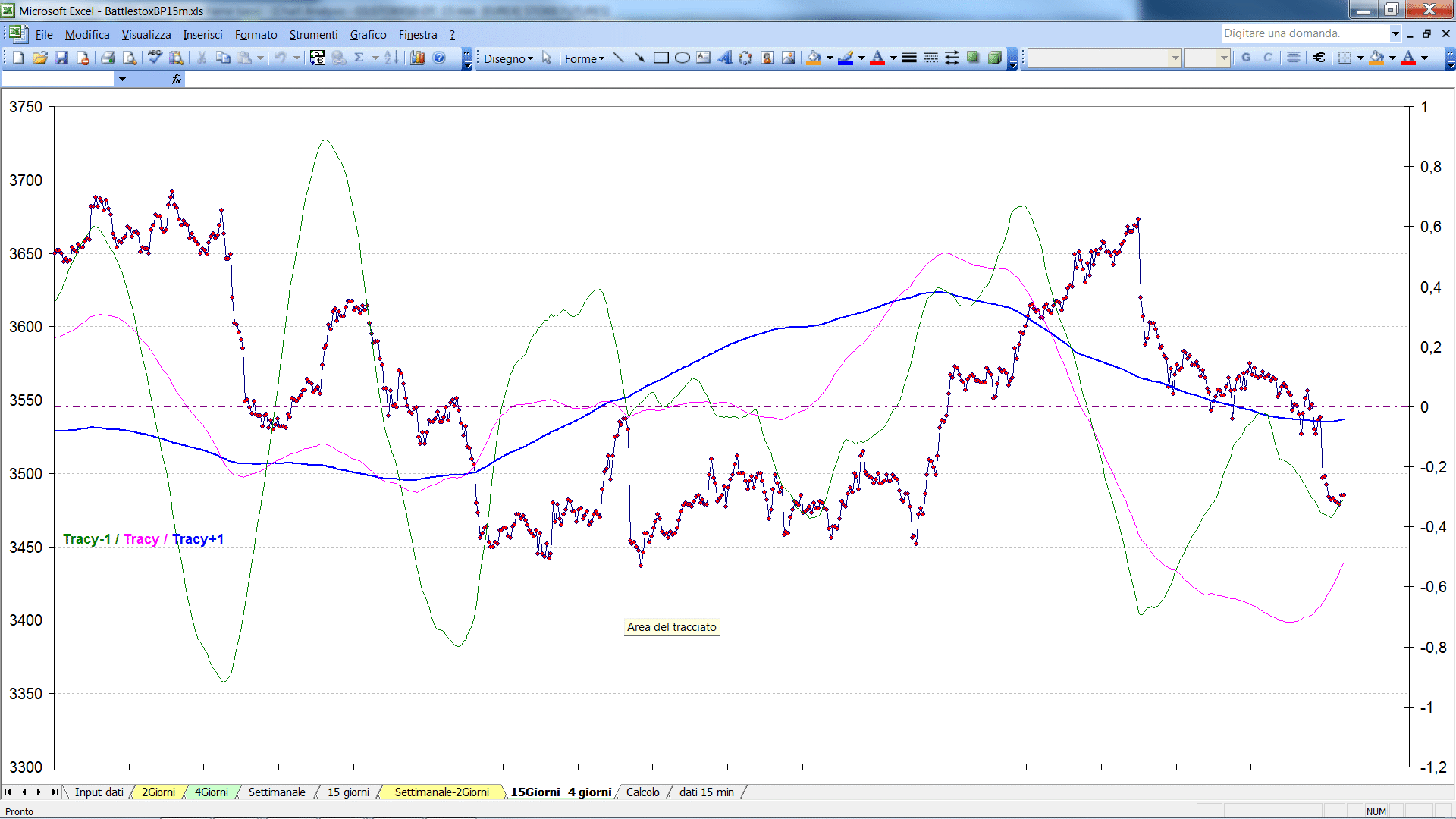Expand the font name combo box
This screenshot has width=1456, height=819.
1175,58
